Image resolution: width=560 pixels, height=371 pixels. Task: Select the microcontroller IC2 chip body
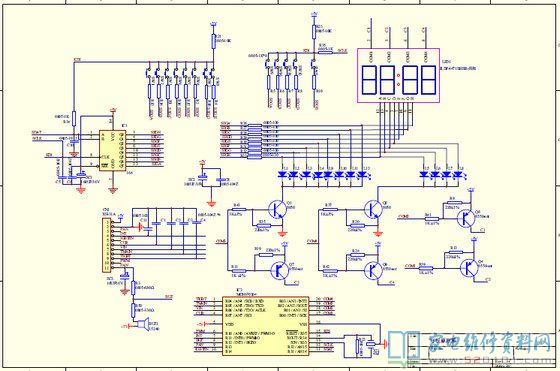[265, 326]
